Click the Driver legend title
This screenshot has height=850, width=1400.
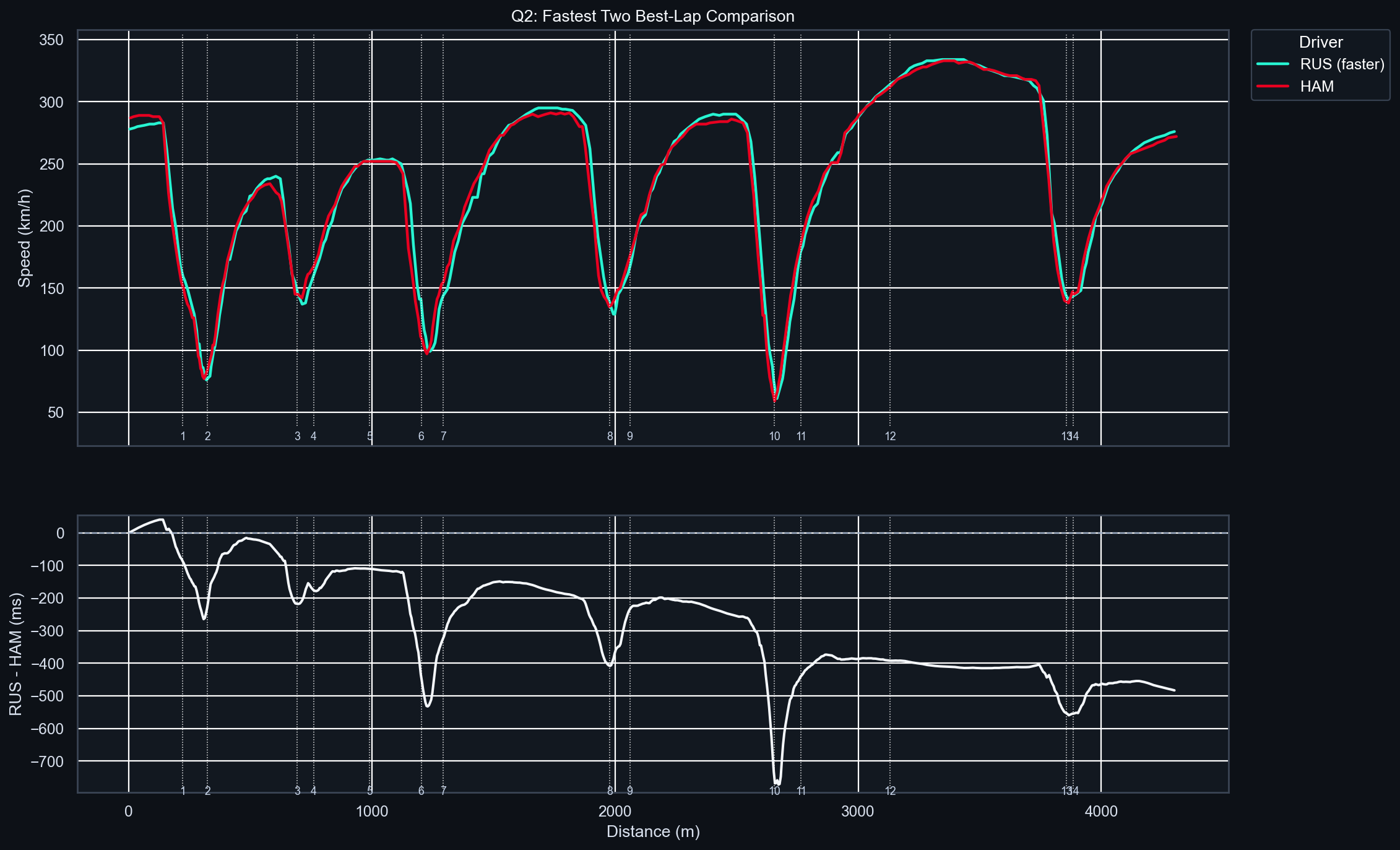tap(1321, 42)
